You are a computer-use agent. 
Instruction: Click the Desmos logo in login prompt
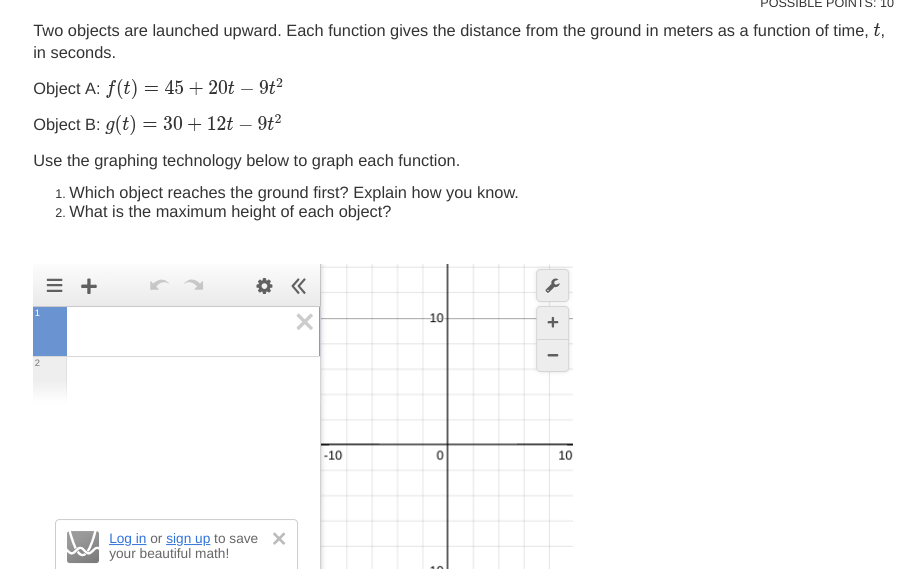(83, 546)
